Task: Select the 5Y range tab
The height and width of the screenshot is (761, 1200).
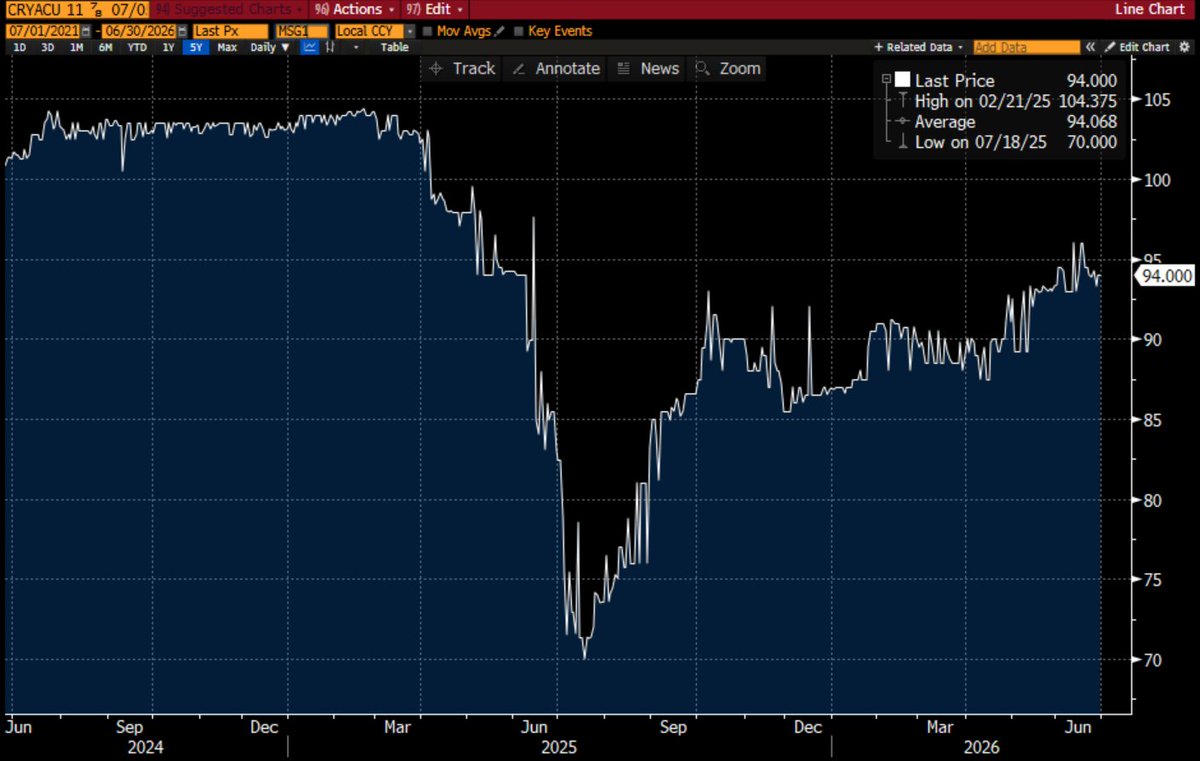Action: (x=196, y=47)
